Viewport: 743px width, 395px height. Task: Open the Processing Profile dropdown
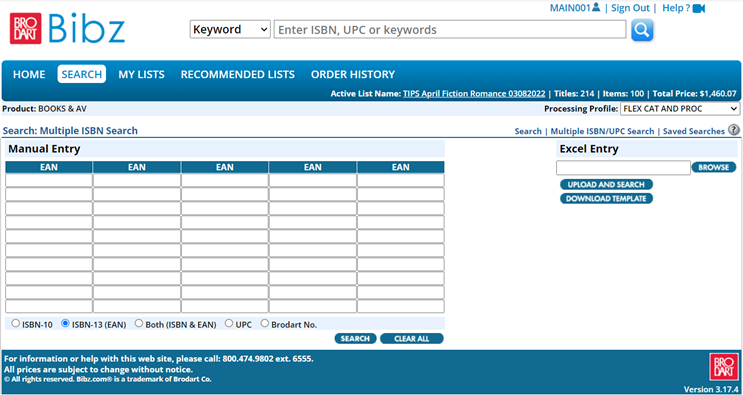pyautogui.click(x=680, y=108)
